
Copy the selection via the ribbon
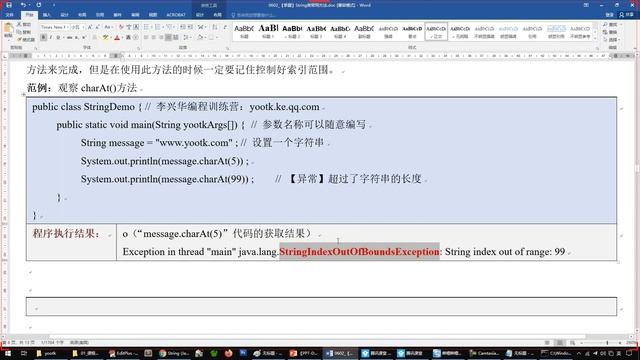click(24, 32)
